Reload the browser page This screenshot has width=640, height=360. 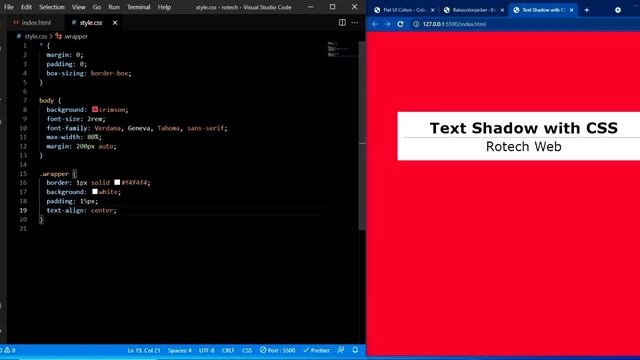tap(400, 24)
